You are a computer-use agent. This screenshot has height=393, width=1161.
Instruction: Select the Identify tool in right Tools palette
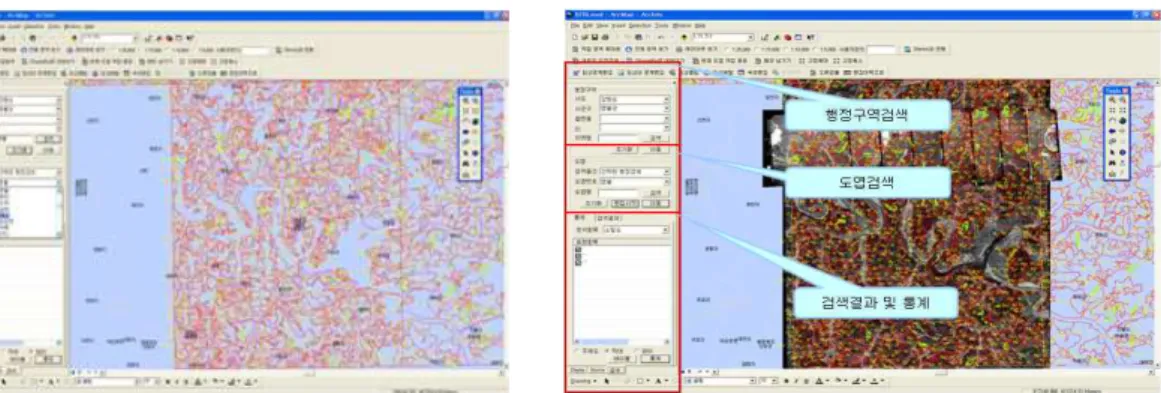(1123, 152)
